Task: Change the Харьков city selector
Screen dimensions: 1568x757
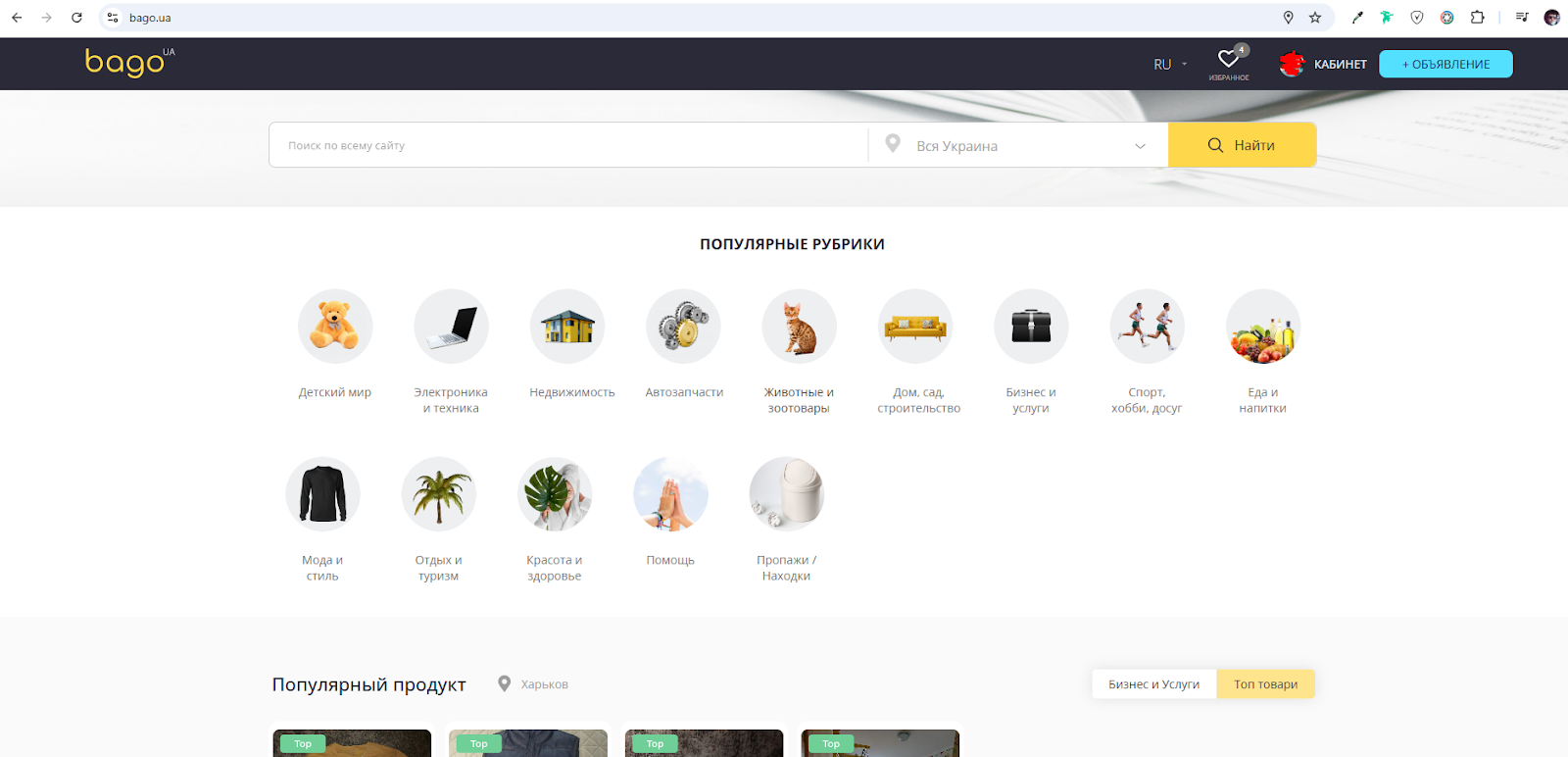Action: point(533,683)
